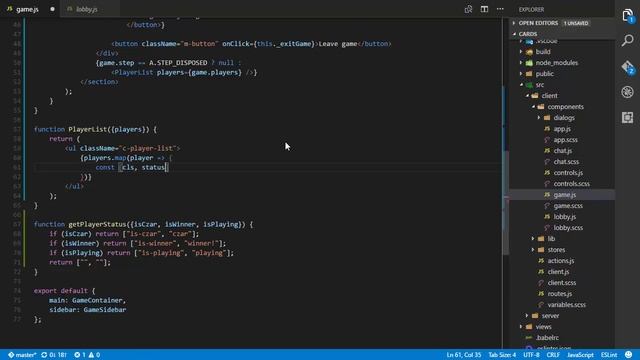Click the export default line in editor
This screenshot has height=360, width=640.
point(64,291)
